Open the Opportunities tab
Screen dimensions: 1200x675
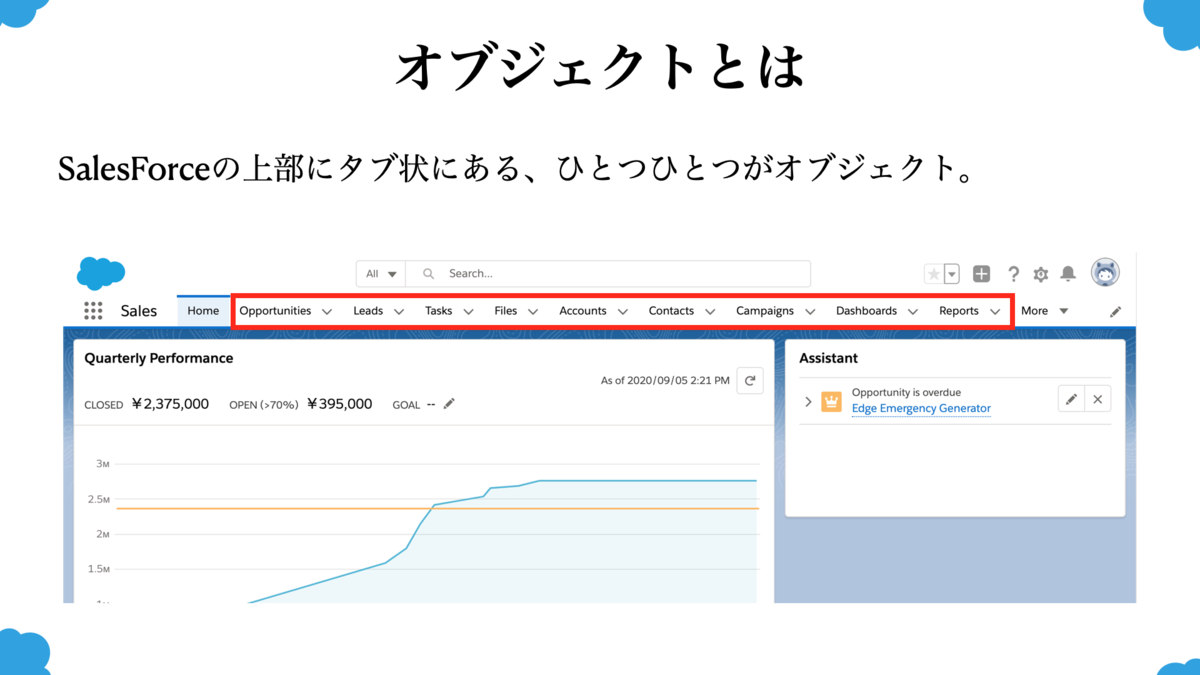tap(275, 311)
